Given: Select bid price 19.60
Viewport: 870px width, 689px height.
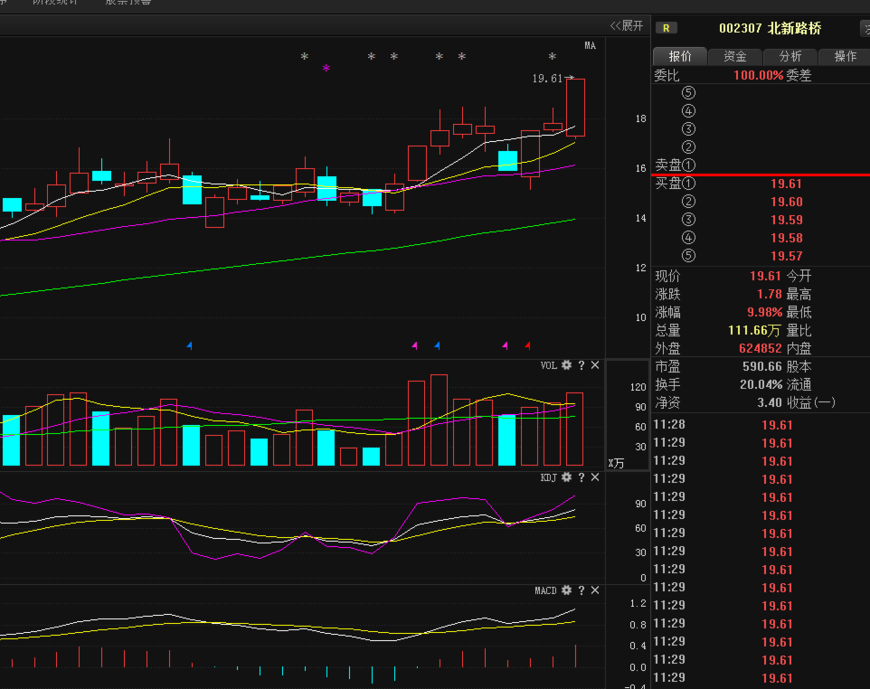Looking at the screenshot, I should coord(786,202).
